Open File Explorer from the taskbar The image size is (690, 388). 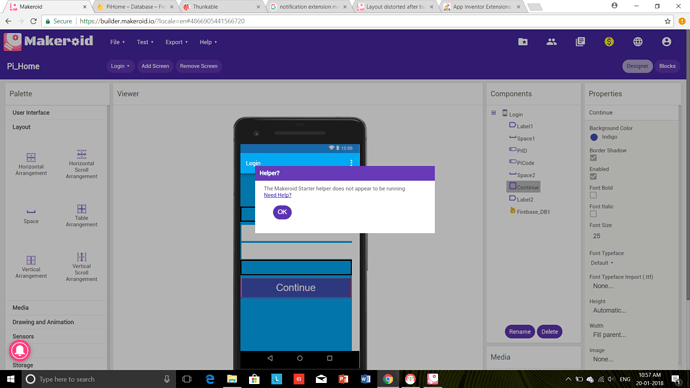coord(232,379)
